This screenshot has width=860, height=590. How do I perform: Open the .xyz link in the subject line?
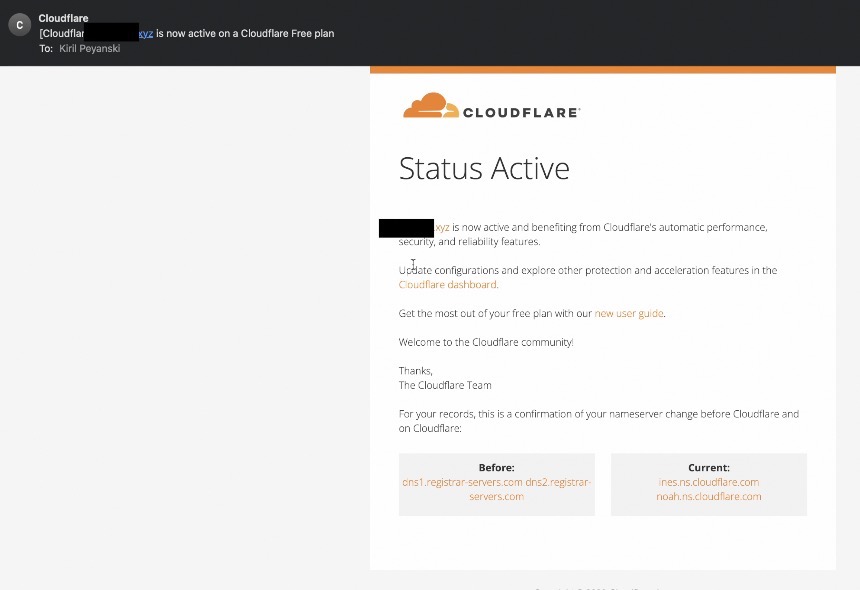(x=146, y=33)
